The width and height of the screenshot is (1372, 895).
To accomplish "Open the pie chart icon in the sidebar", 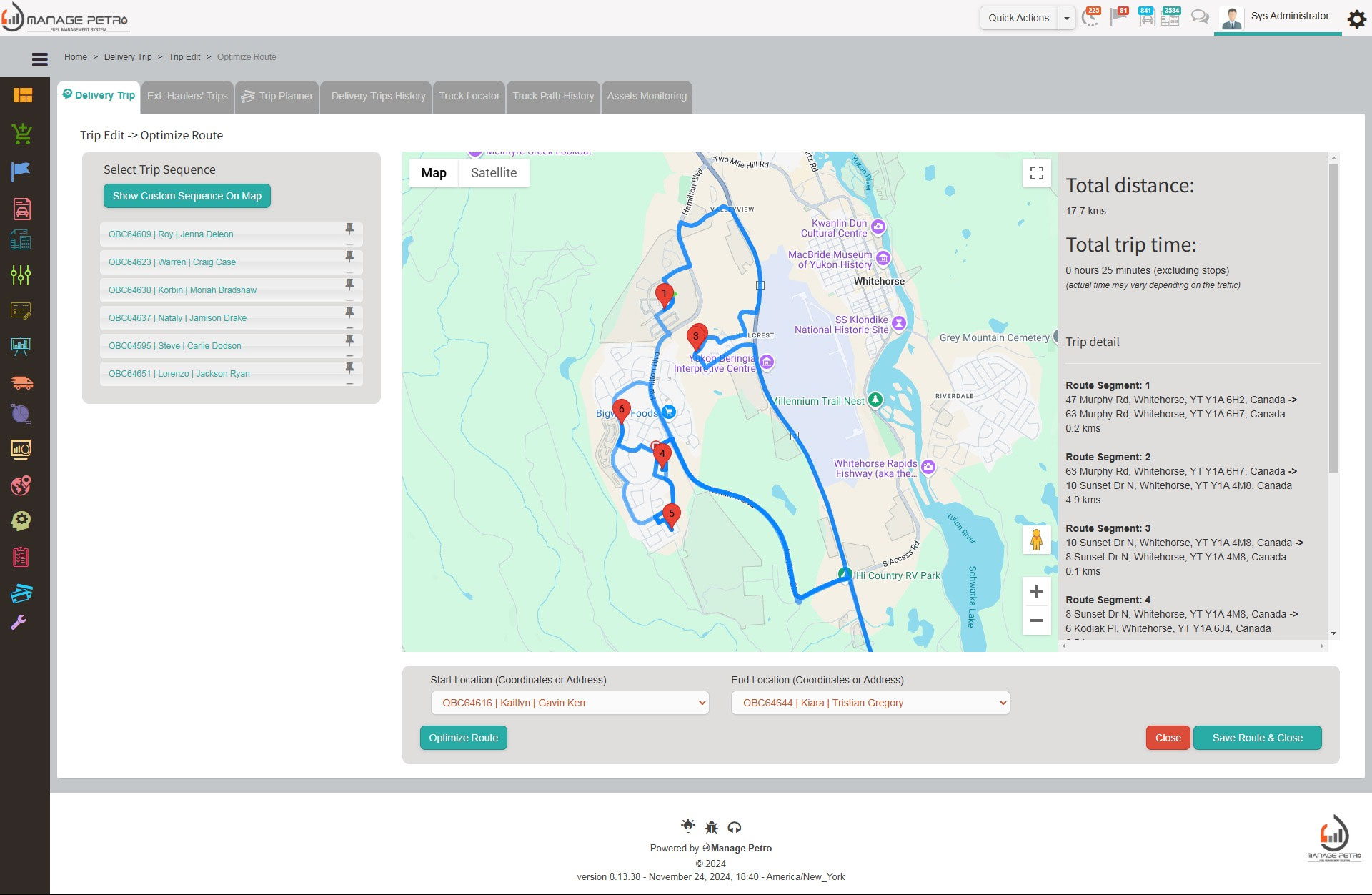I will pos(21,414).
